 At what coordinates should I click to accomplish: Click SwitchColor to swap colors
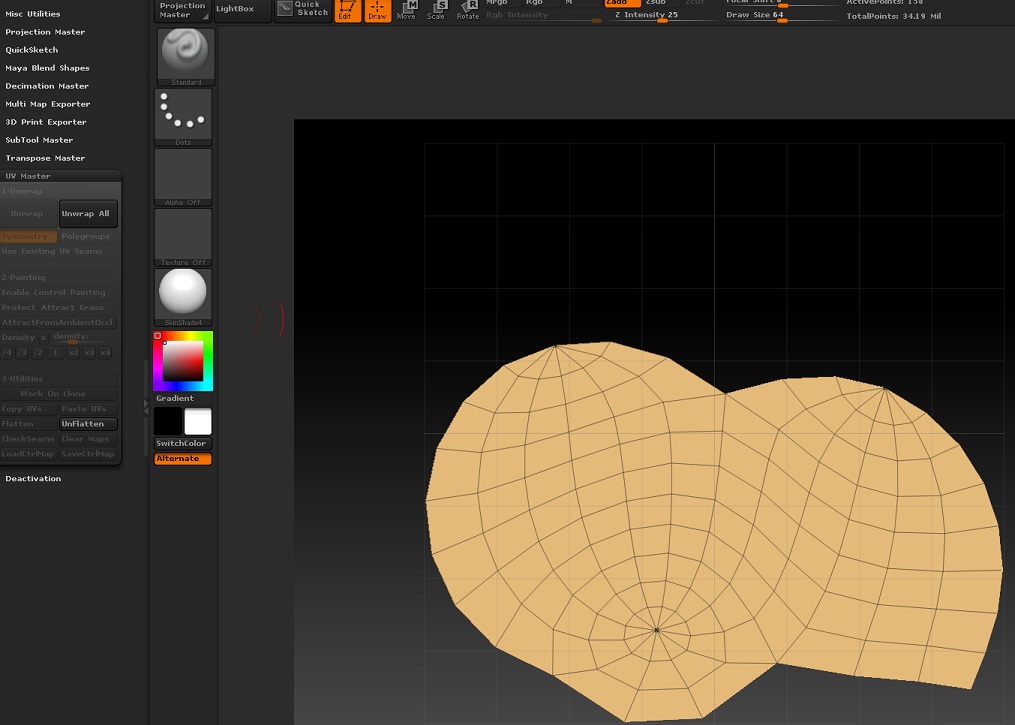[x=183, y=443]
